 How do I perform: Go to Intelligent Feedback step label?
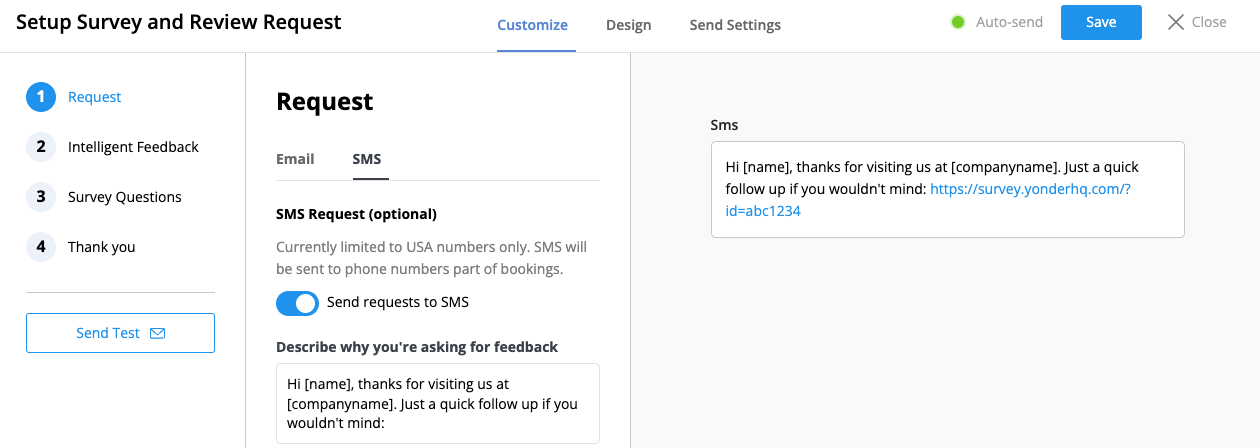click(133, 147)
